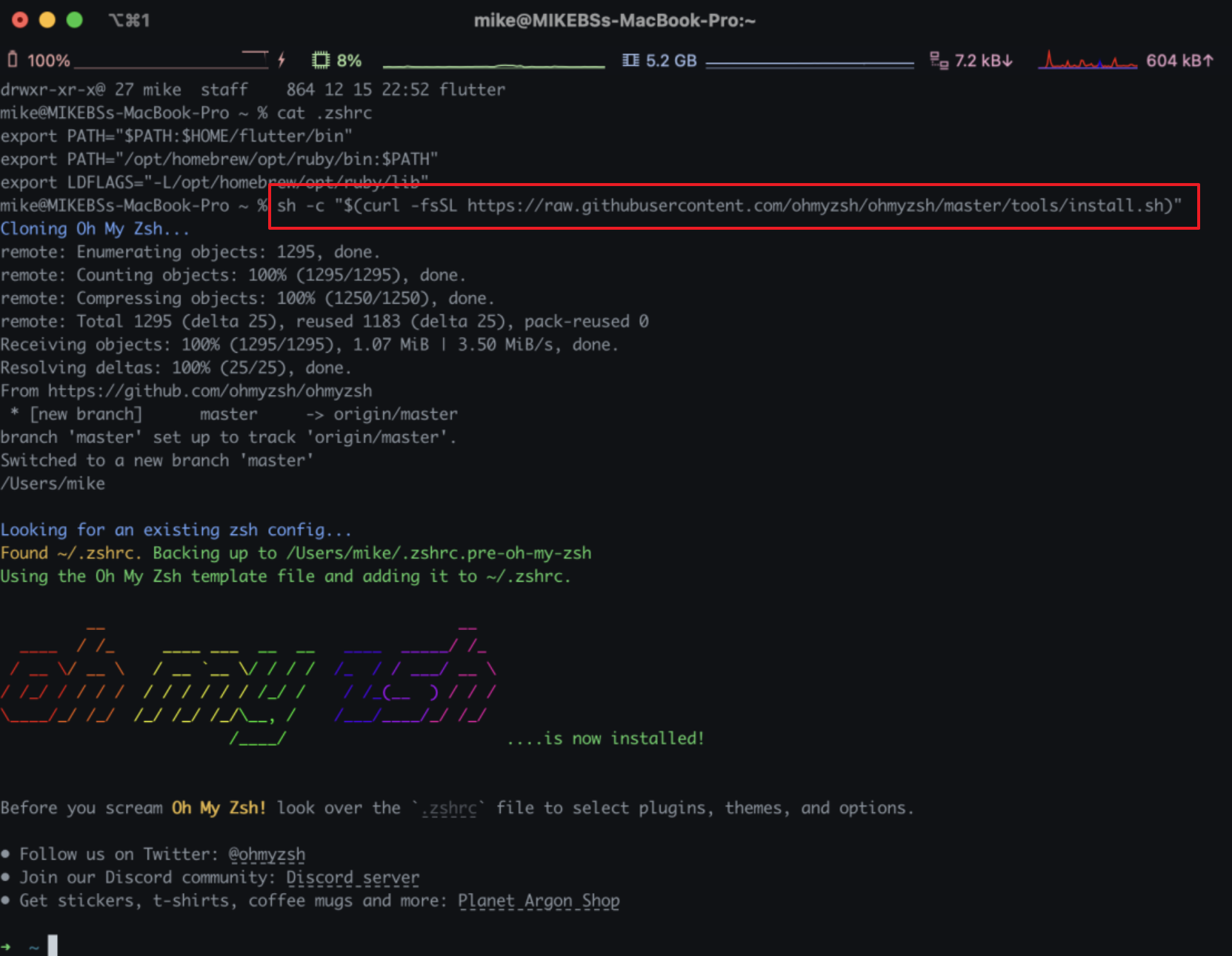
Task: Click the 'drwxr-xr-x@ 27 mike' listing line
Action: 253,90
